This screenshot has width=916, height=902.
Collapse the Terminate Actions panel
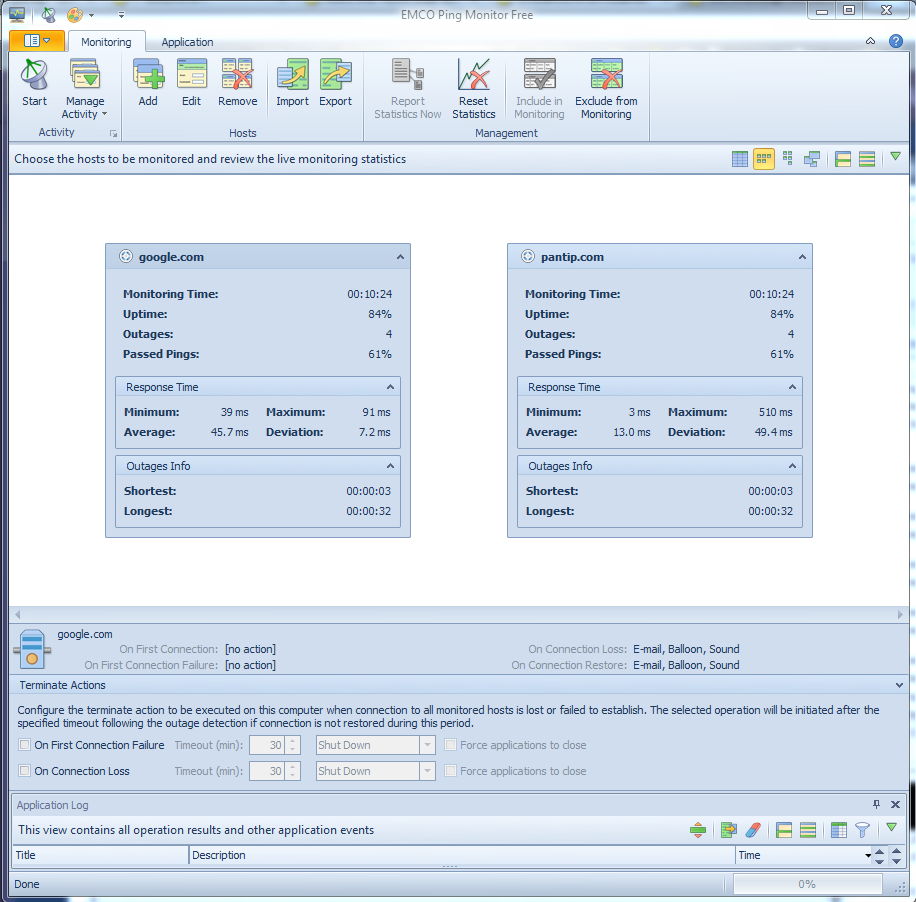click(x=899, y=685)
